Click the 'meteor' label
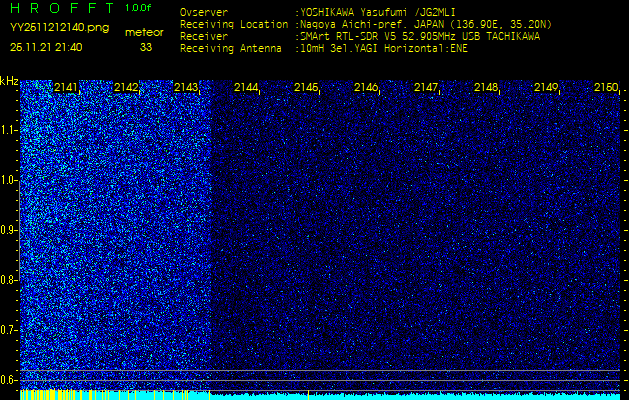 (144, 33)
